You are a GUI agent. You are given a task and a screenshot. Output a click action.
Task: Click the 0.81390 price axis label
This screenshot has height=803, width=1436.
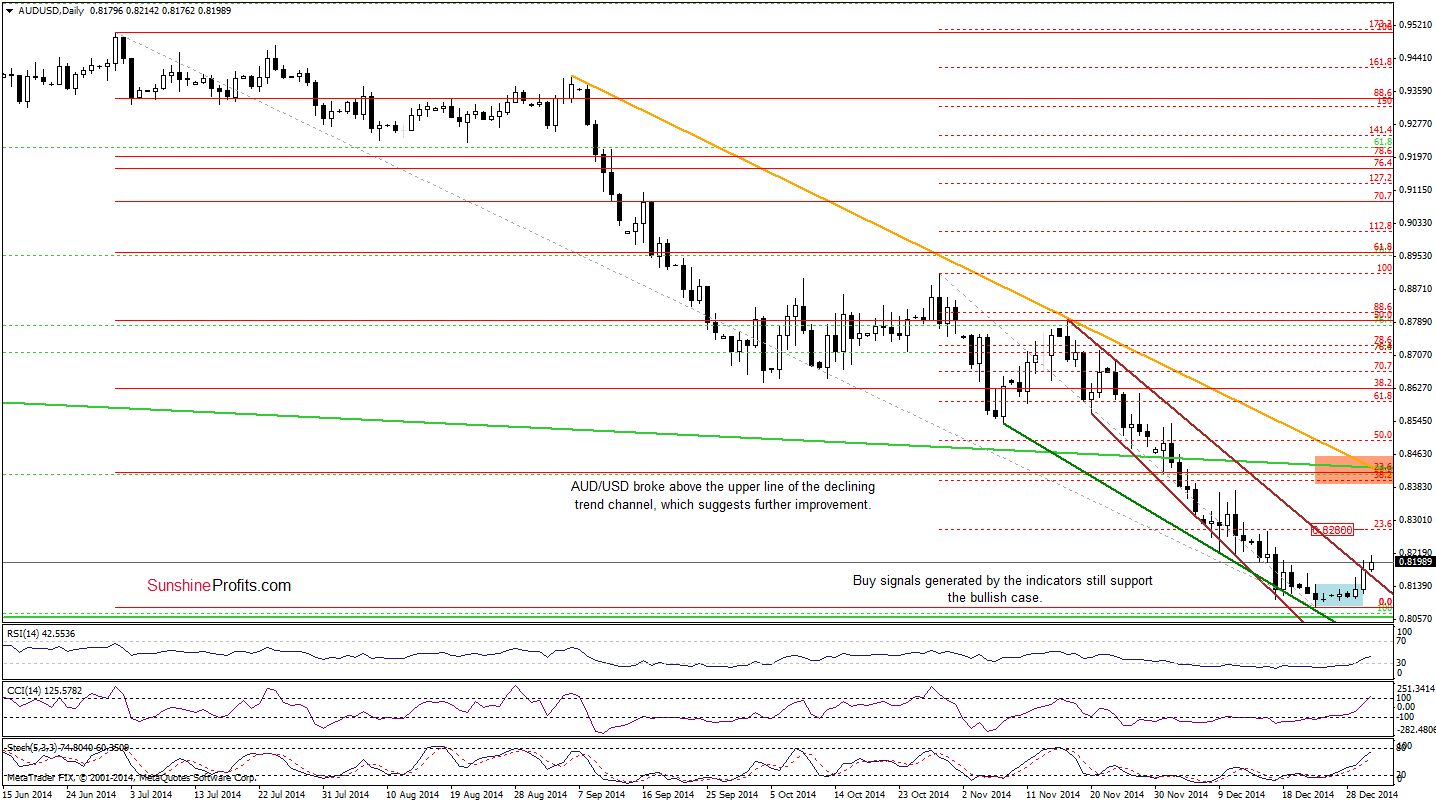pyautogui.click(x=1416, y=585)
